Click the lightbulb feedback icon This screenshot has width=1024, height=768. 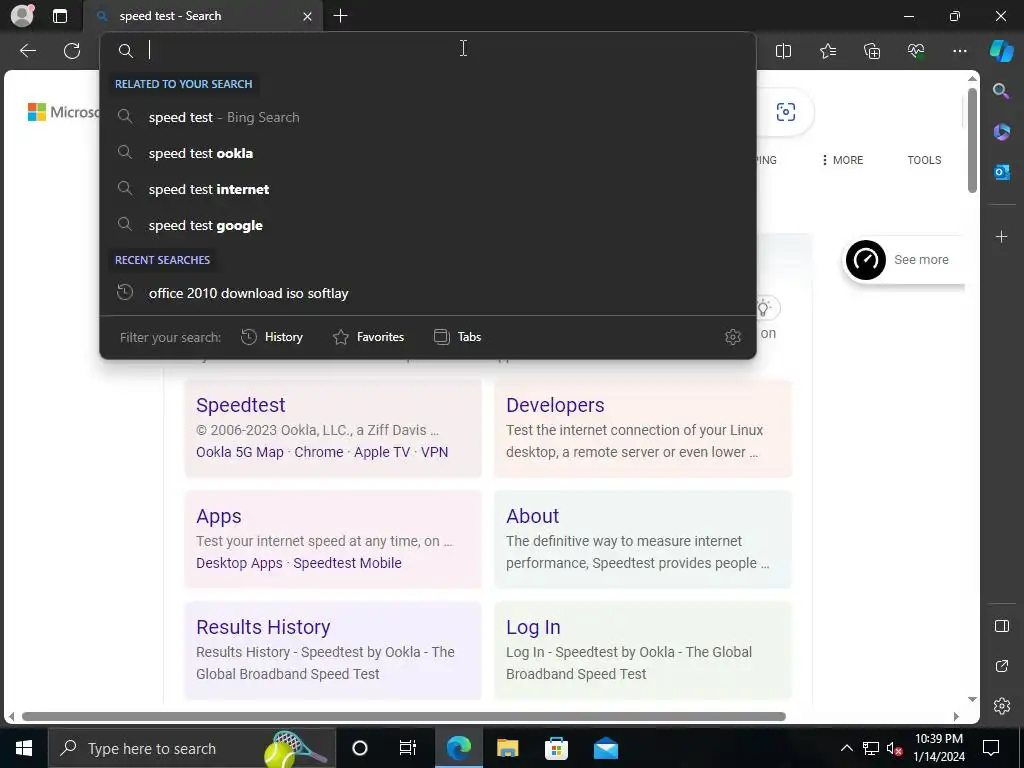[763, 308]
